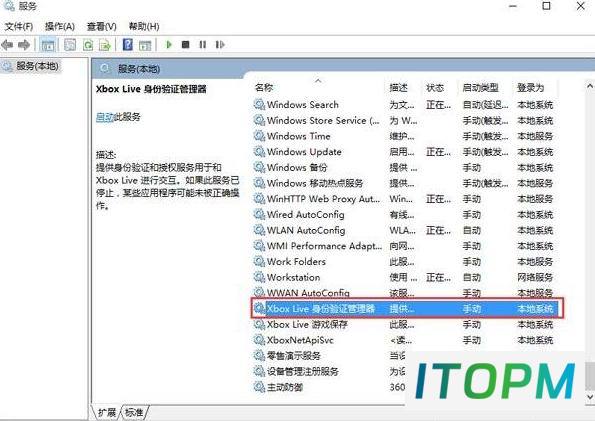Select the Windows Update service row
Viewport: 595px width, 421px height.
pos(403,152)
